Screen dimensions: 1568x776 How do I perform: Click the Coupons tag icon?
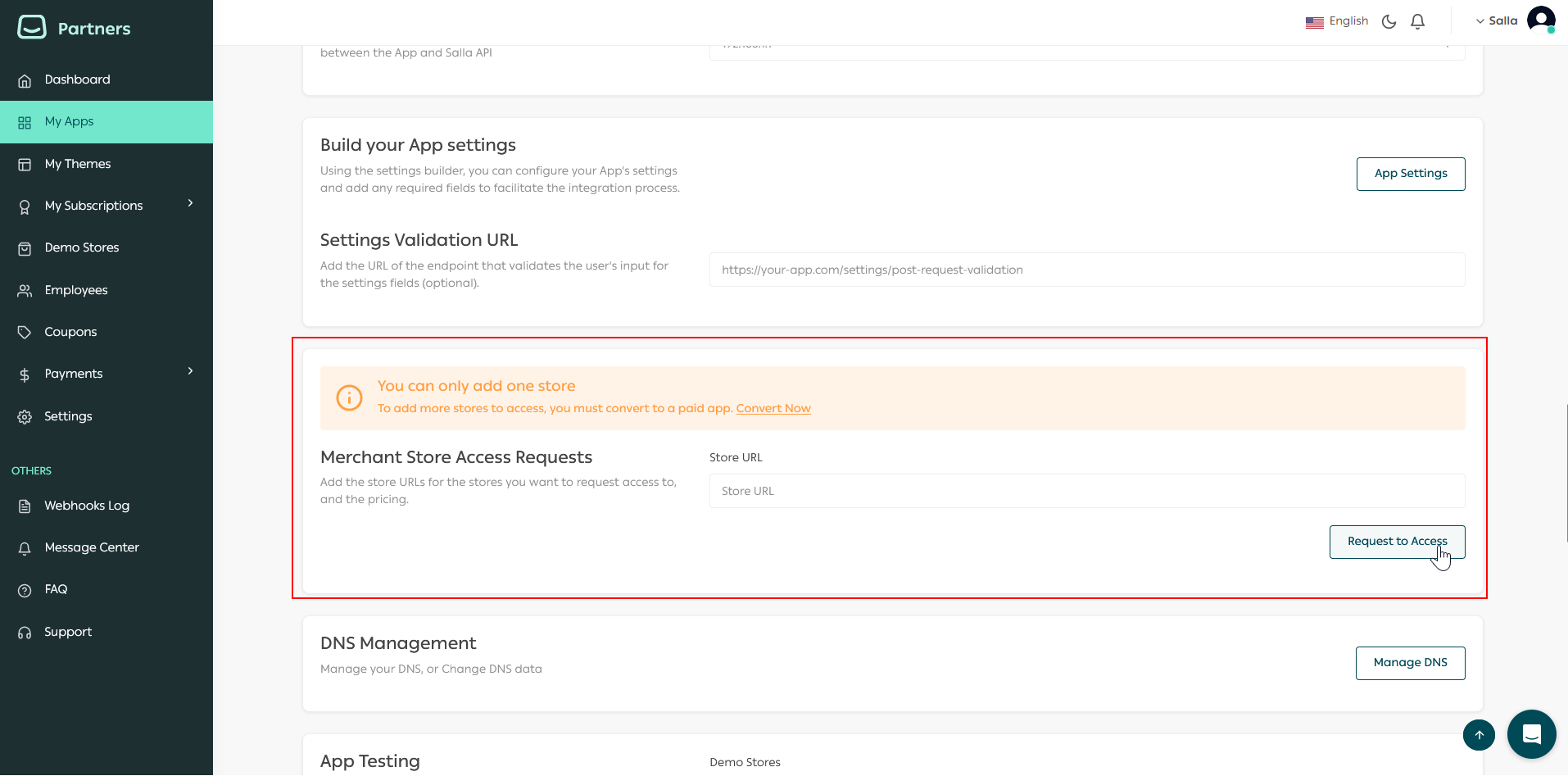coord(25,331)
